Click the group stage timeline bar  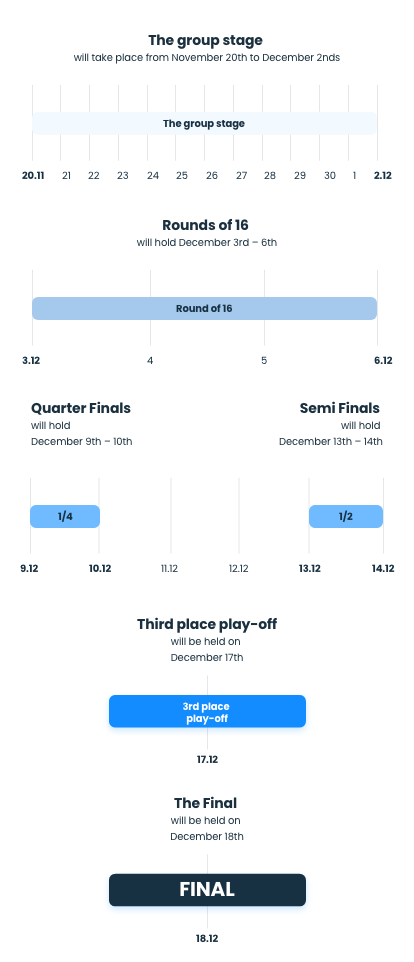[x=204, y=123]
